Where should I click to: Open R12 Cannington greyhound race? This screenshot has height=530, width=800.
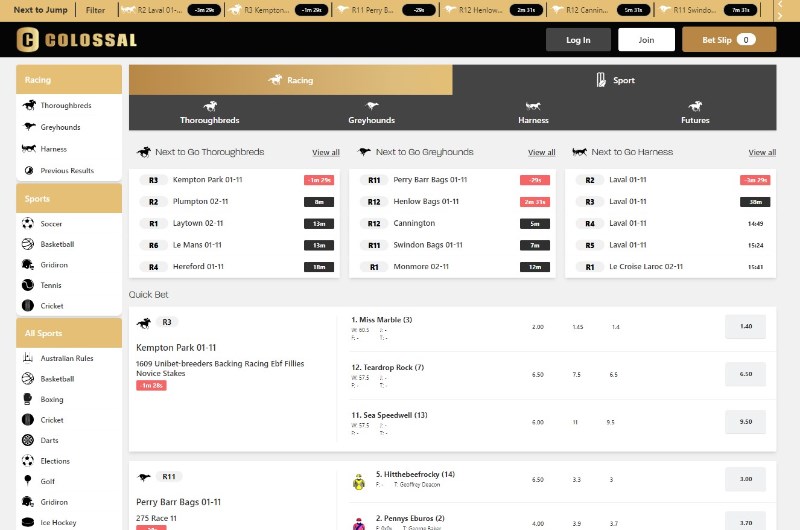(452, 223)
